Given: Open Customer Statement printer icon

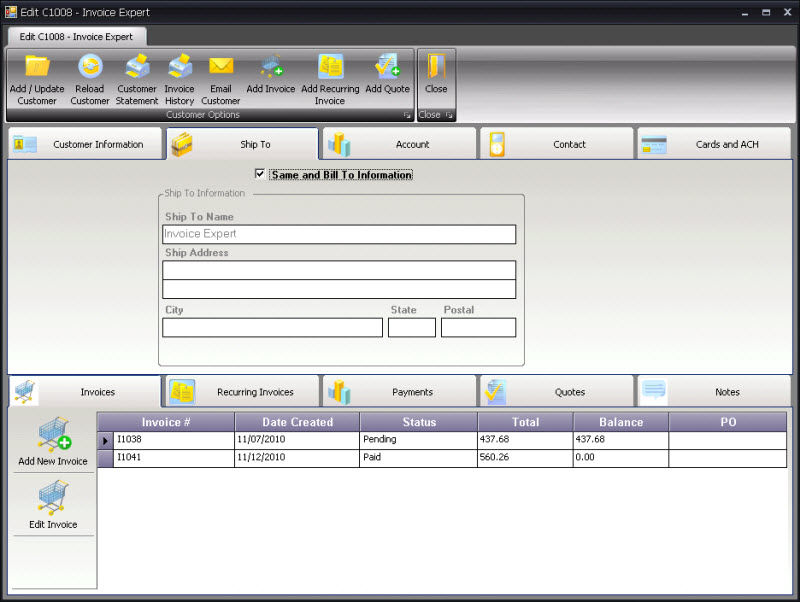Looking at the screenshot, I should [137, 66].
